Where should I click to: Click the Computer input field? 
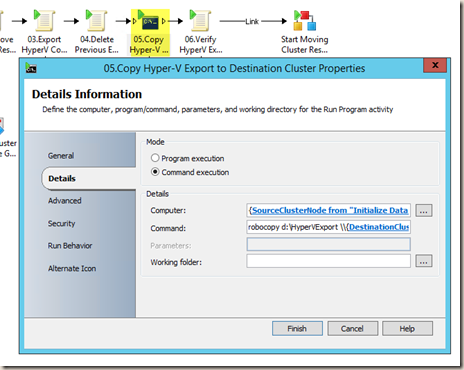[328, 210]
